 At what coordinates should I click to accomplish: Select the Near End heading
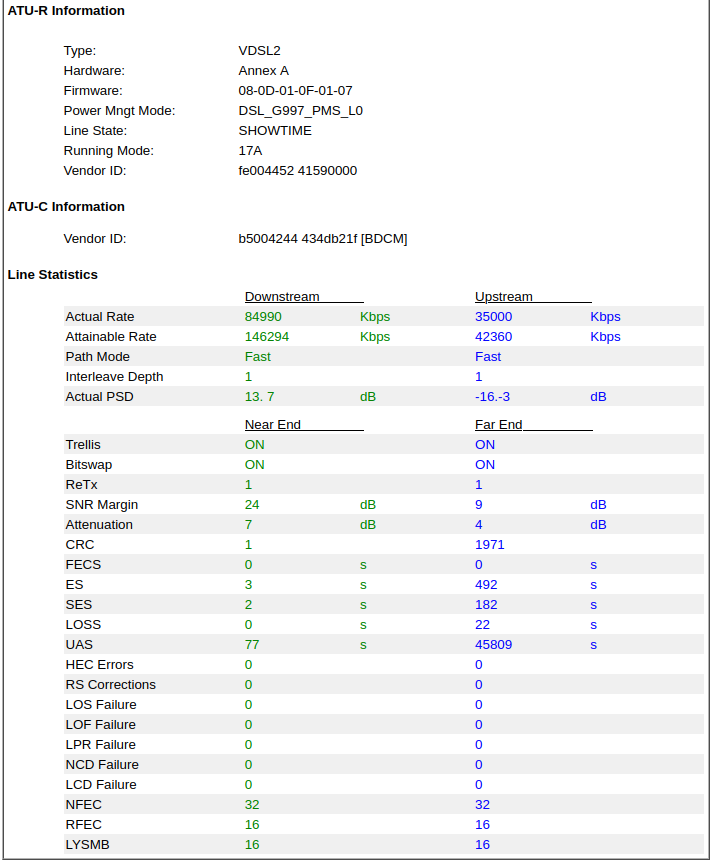click(272, 424)
